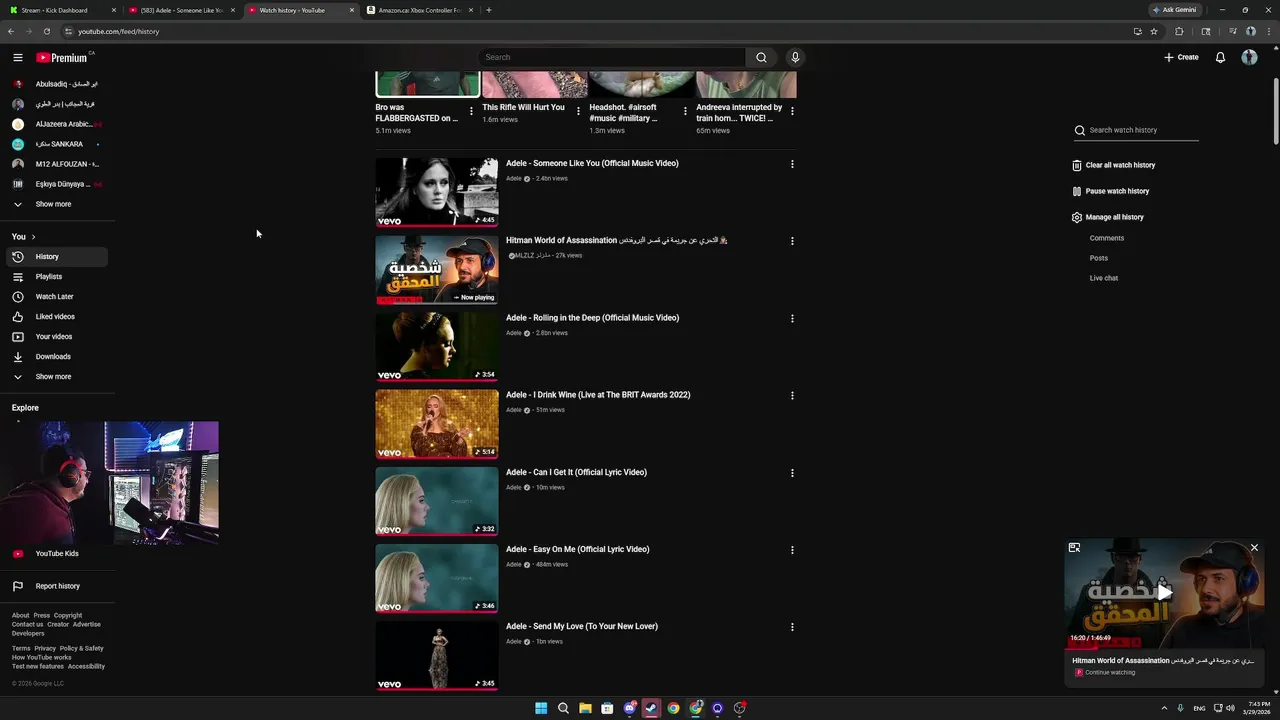Expand the You section chevron
The height and width of the screenshot is (720, 1280).
click(33, 237)
